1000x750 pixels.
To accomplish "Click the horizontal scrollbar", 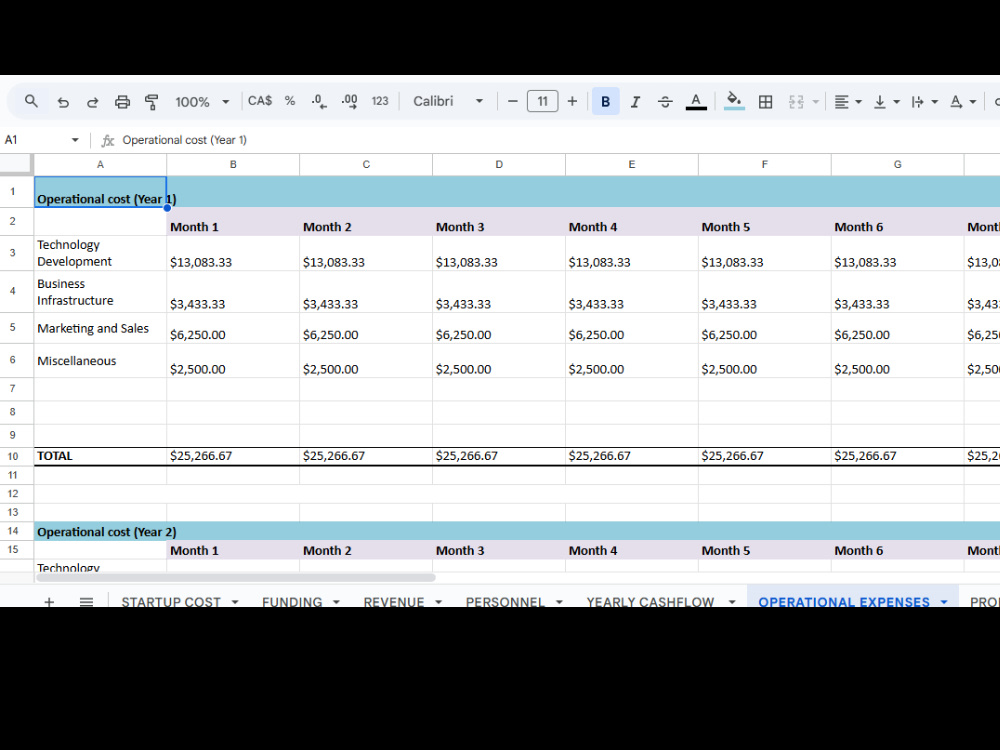I will pyautogui.click(x=235, y=578).
